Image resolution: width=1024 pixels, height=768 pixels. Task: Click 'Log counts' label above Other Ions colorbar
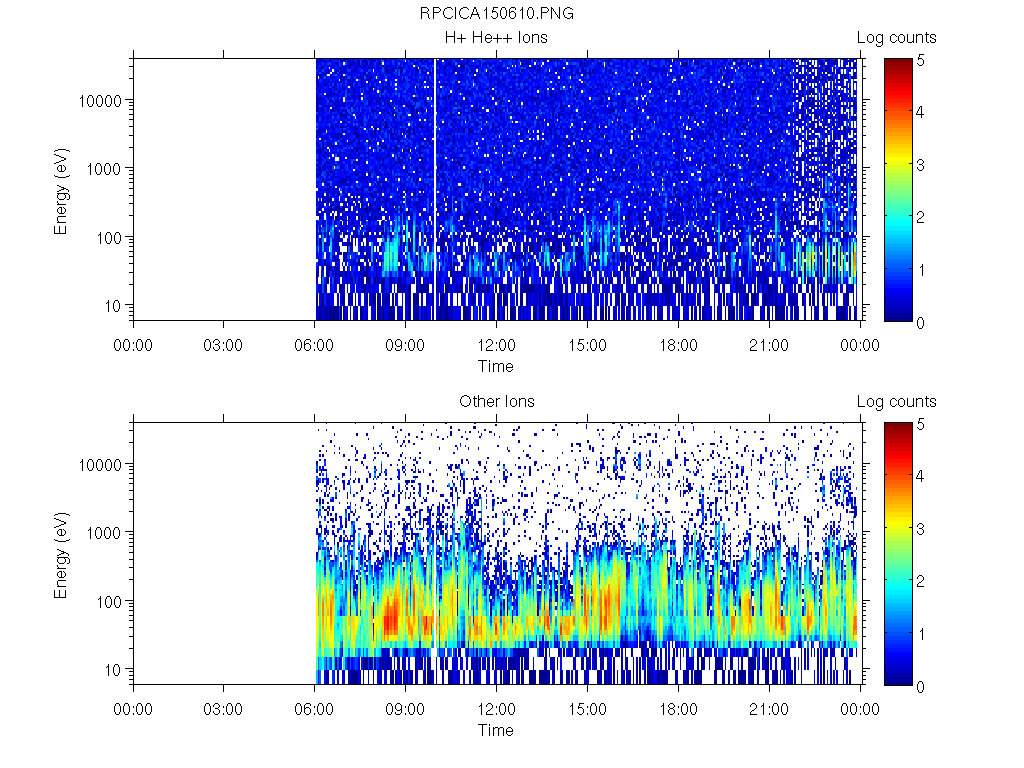click(x=896, y=402)
